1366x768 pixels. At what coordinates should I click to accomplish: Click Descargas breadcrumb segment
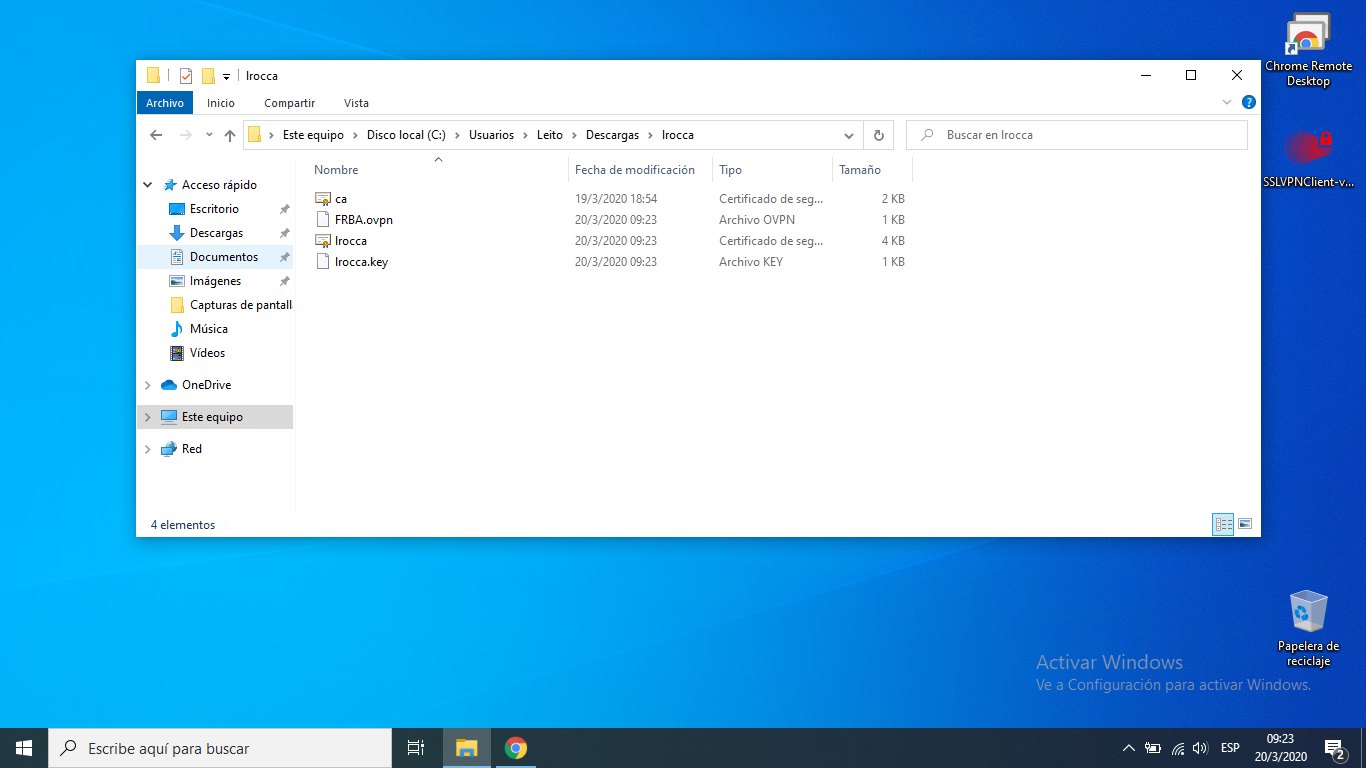(612, 135)
